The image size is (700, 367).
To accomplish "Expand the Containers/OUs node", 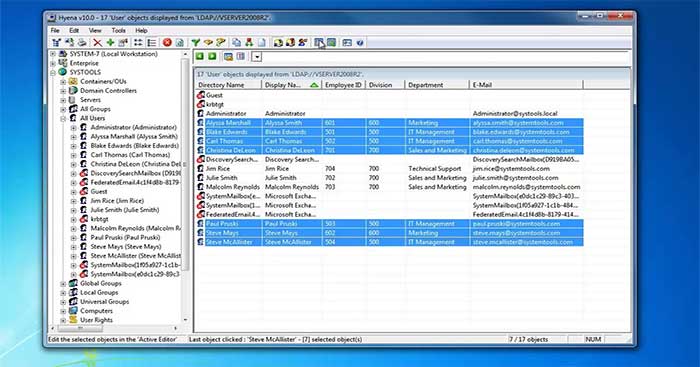I will [x=63, y=82].
